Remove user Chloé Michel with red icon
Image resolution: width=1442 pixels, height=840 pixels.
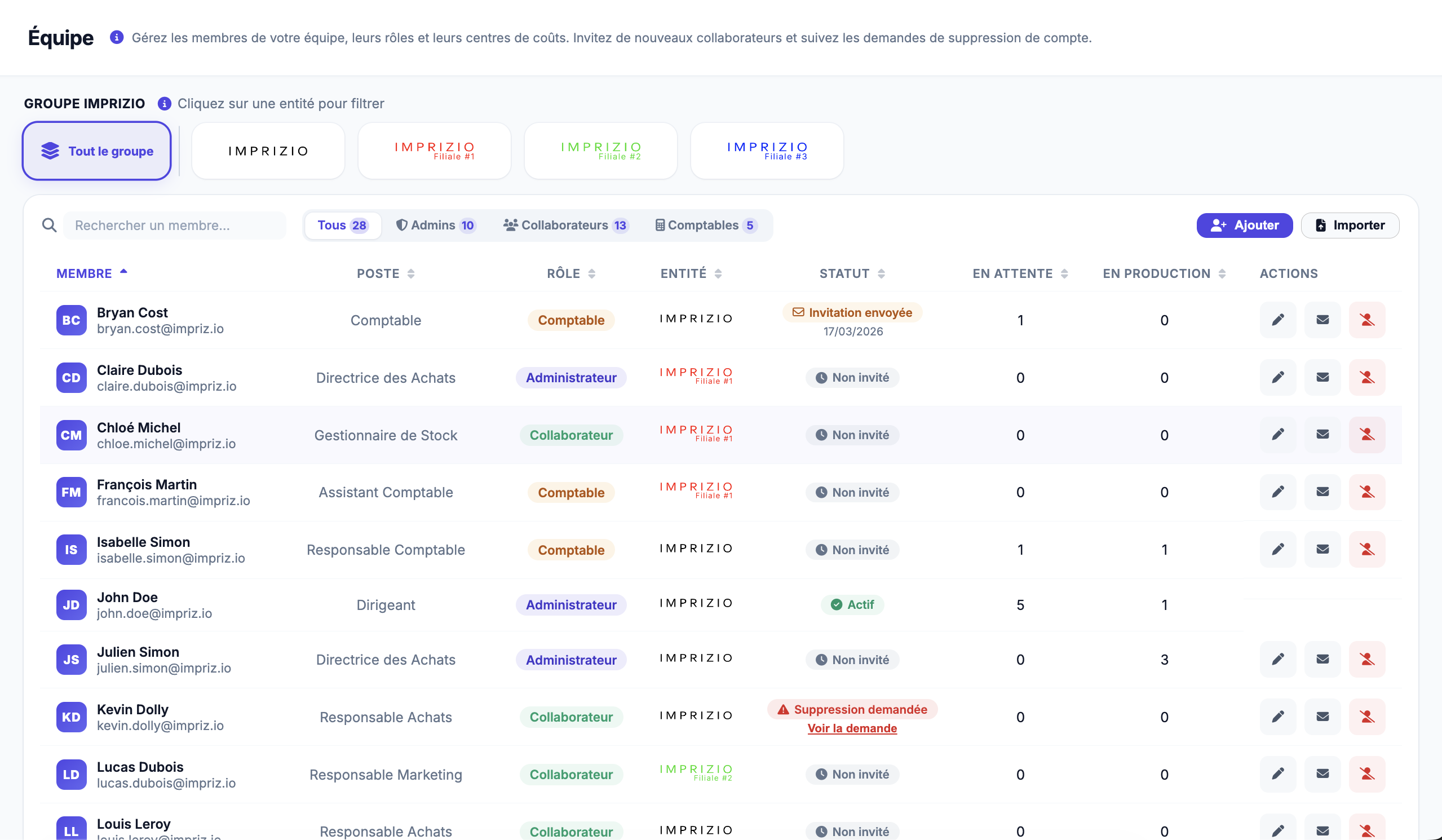click(1367, 435)
